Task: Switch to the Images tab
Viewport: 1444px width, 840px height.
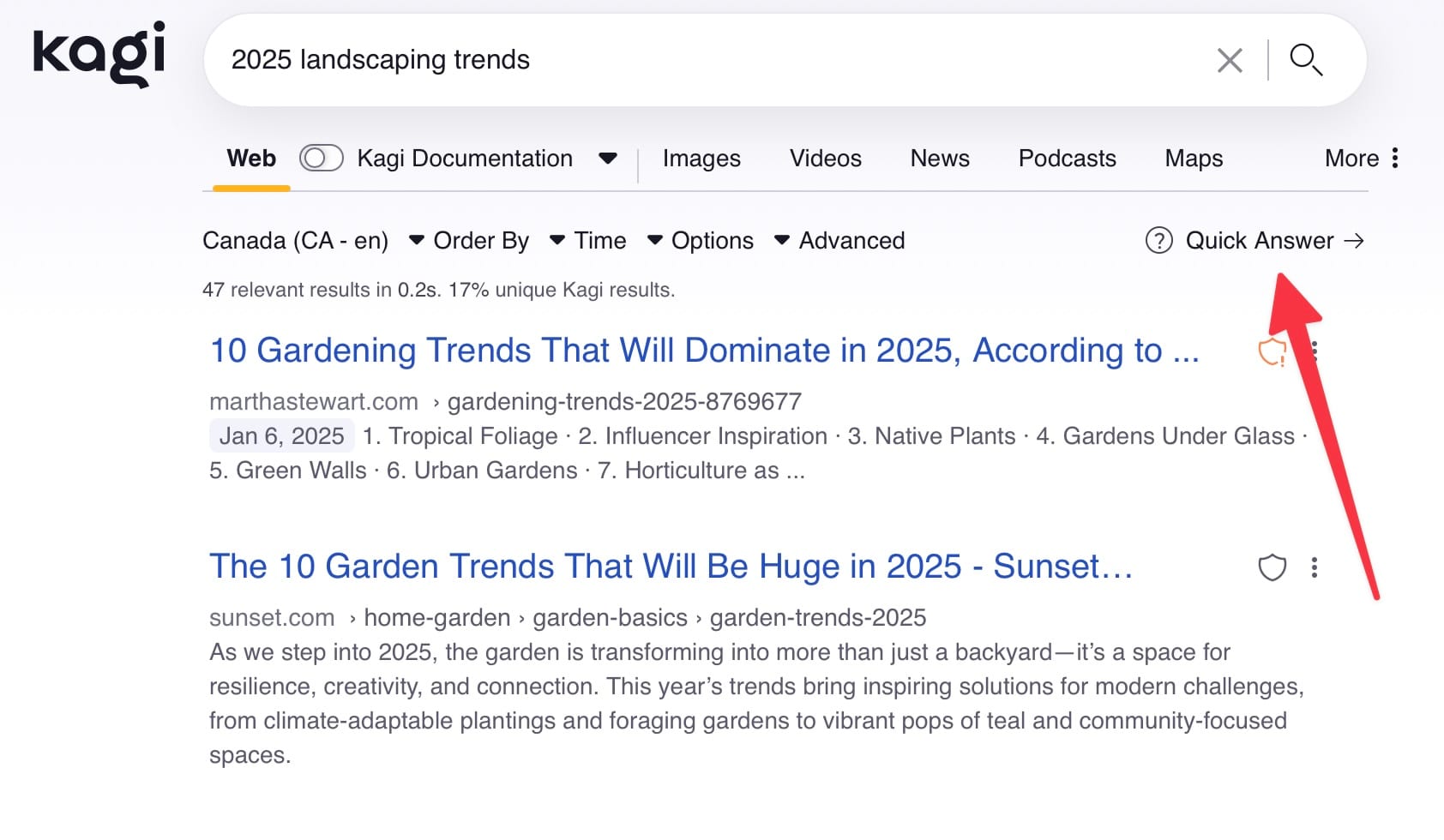Action: coord(701,159)
